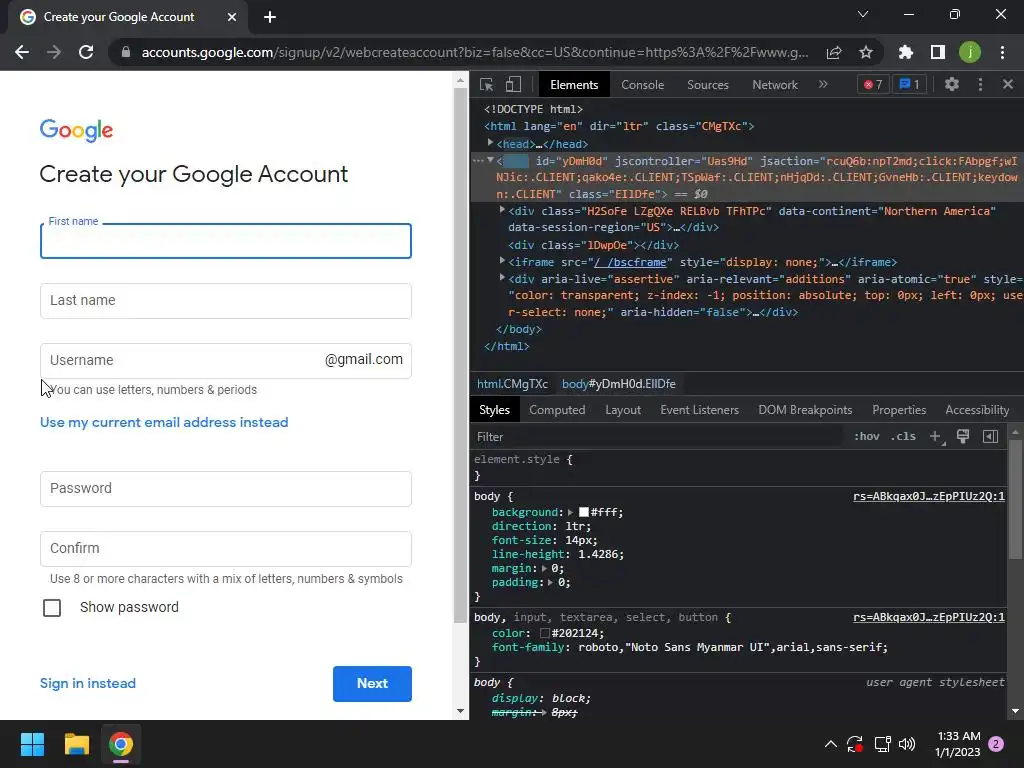Collapse the body element node
The width and height of the screenshot is (1024, 768).
coord(490,160)
